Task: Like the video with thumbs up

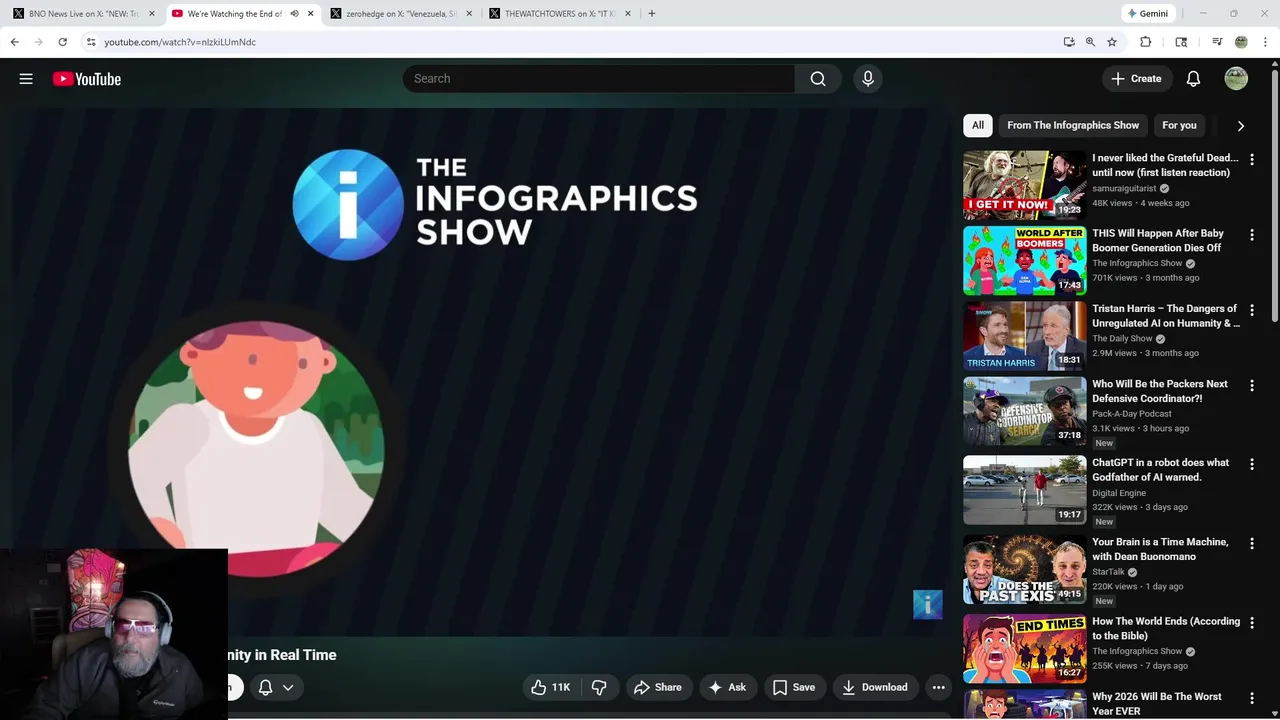Action: pyautogui.click(x=550, y=687)
